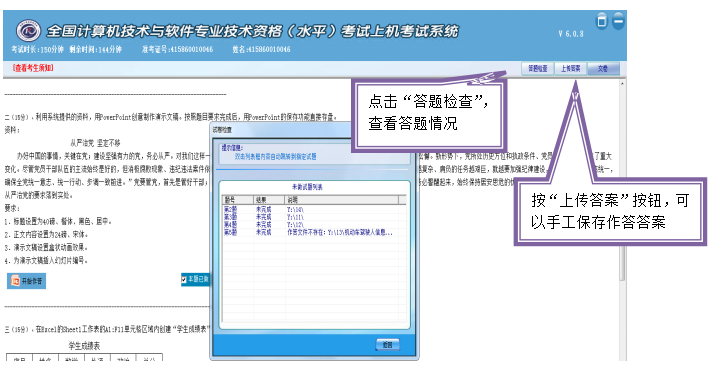Viewport: 716px width, 375px height.
Task: Select the row 作答文件不存在 Y:\13\
Action: pyautogui.click(x=314, y=232)
